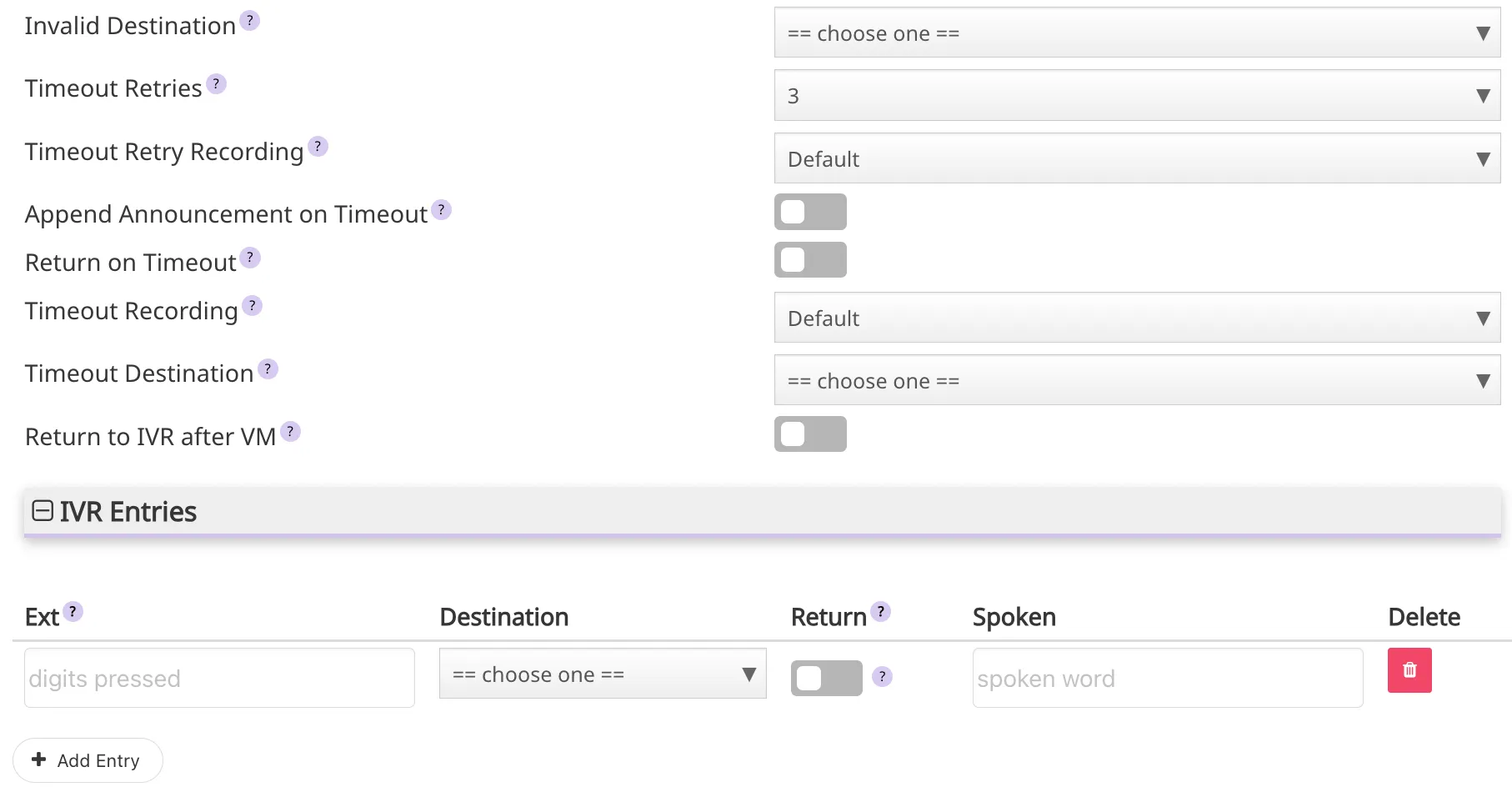The image size is (1512, 797).
Task: Open help for Timeout Retries
Action: click(216, 83)
